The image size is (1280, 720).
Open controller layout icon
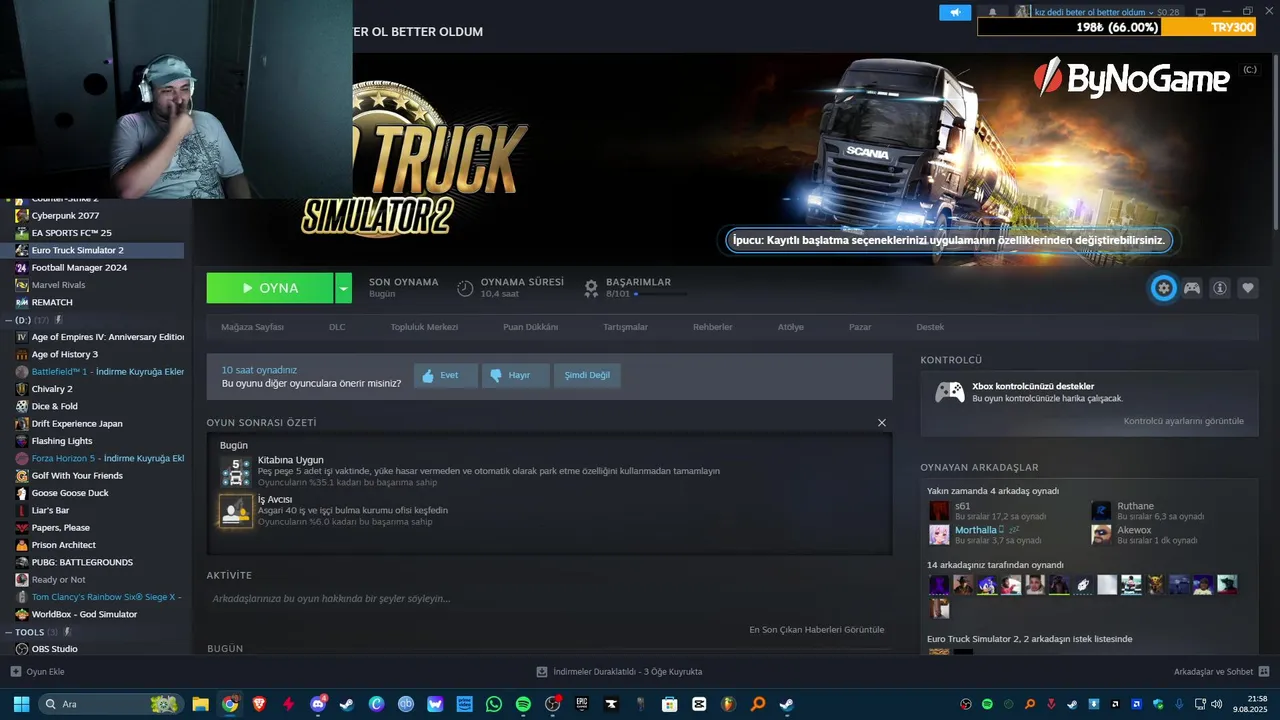(1192, 288)
